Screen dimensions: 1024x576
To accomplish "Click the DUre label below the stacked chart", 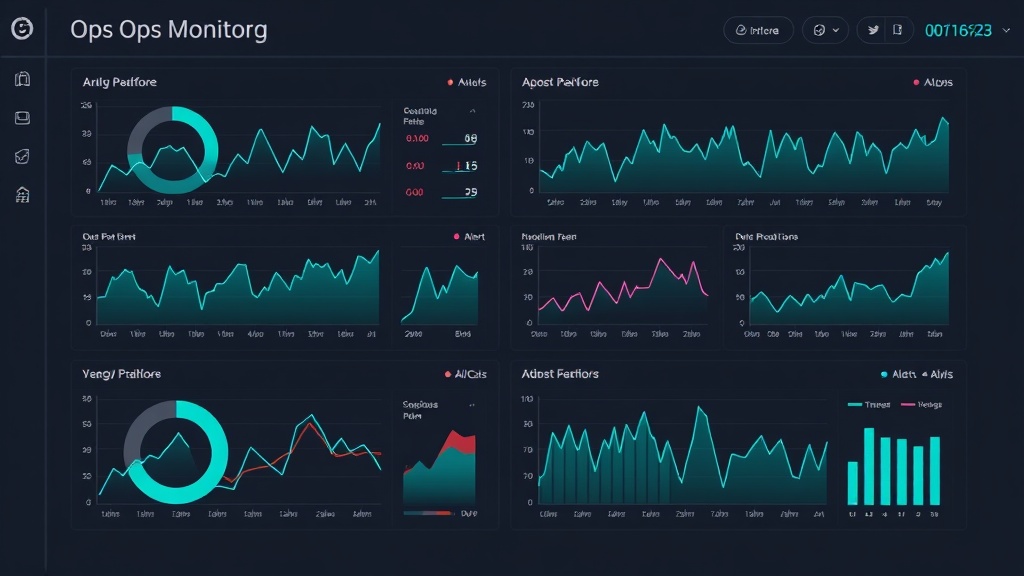I will coord(468,513).
